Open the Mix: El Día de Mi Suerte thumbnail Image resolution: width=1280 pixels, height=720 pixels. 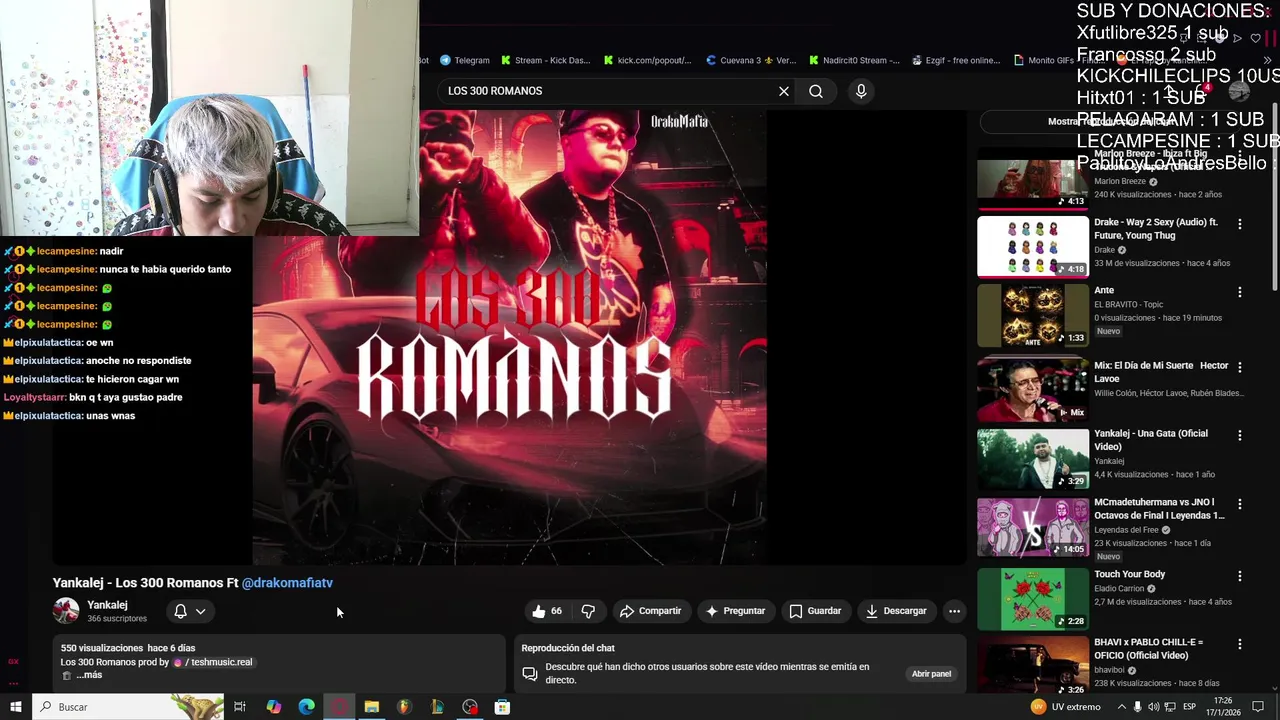coord(1032,390)
